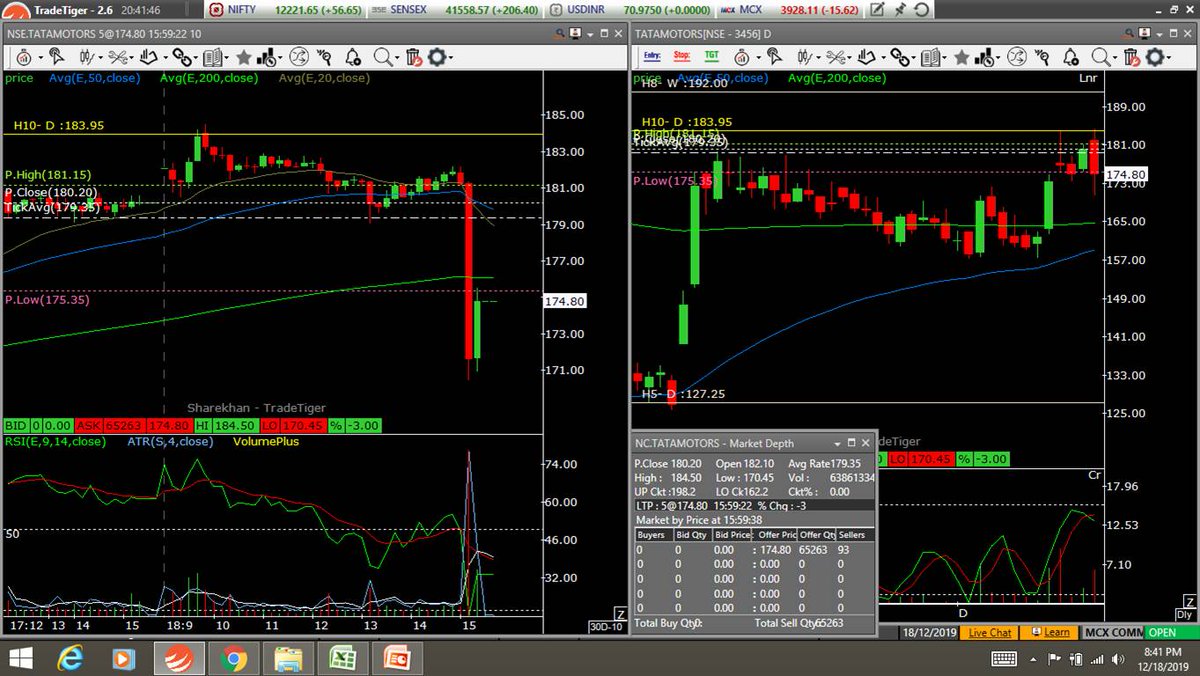Open Excel from taskbar
This screenshot has height=676, width=1200.
click(x=342, y=659)
